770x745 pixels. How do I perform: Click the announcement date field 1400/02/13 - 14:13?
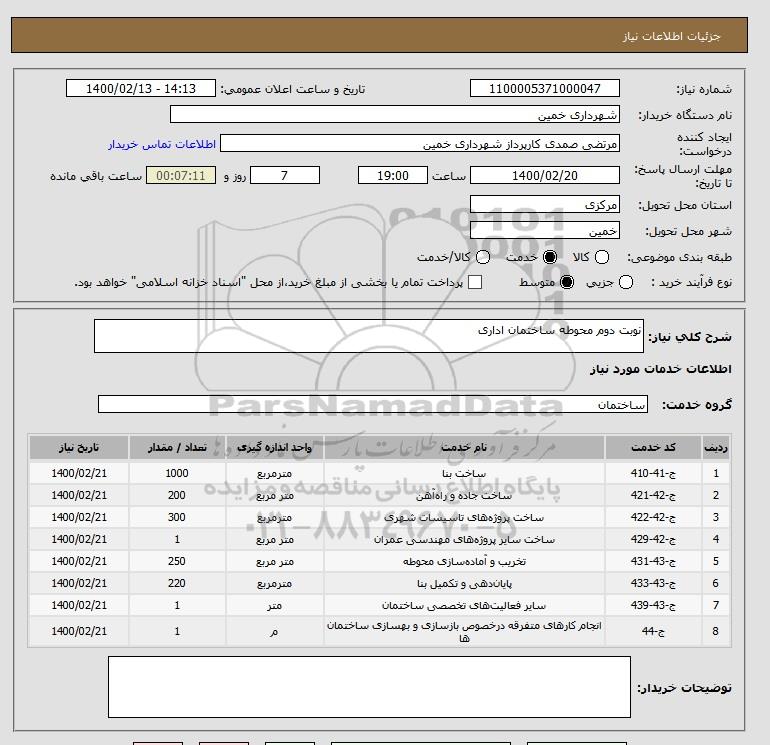click(x=141, y=88)
